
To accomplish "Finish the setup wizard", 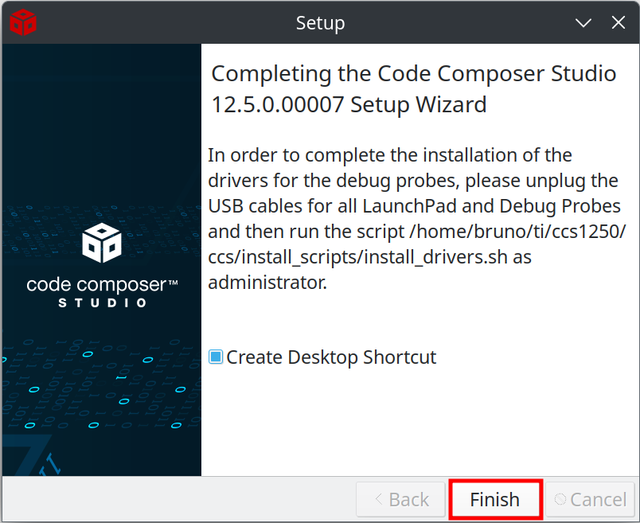I will click(495, 499).
